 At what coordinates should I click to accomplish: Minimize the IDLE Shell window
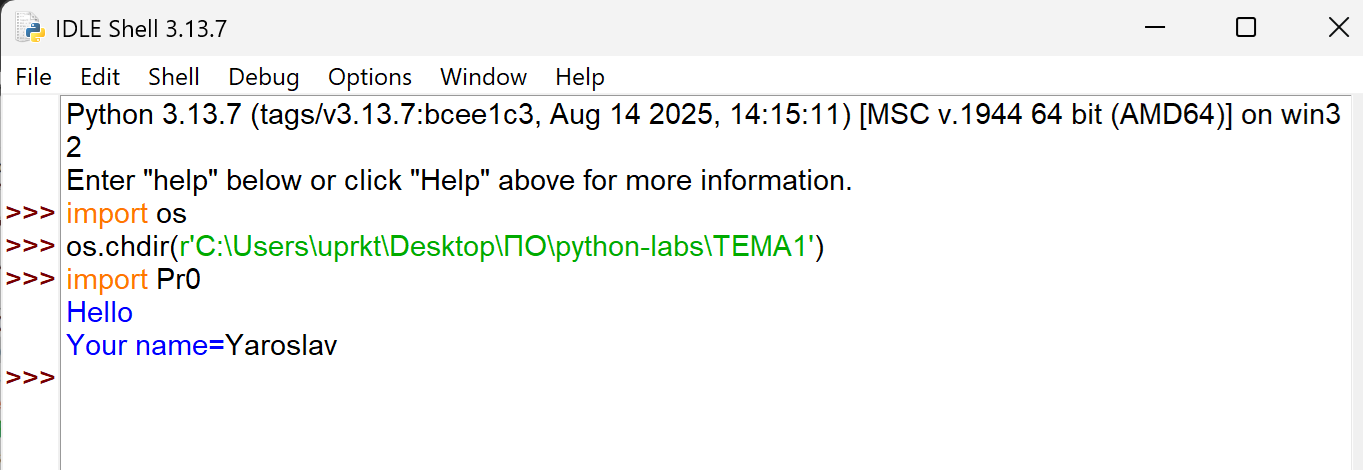[1153, 28]
